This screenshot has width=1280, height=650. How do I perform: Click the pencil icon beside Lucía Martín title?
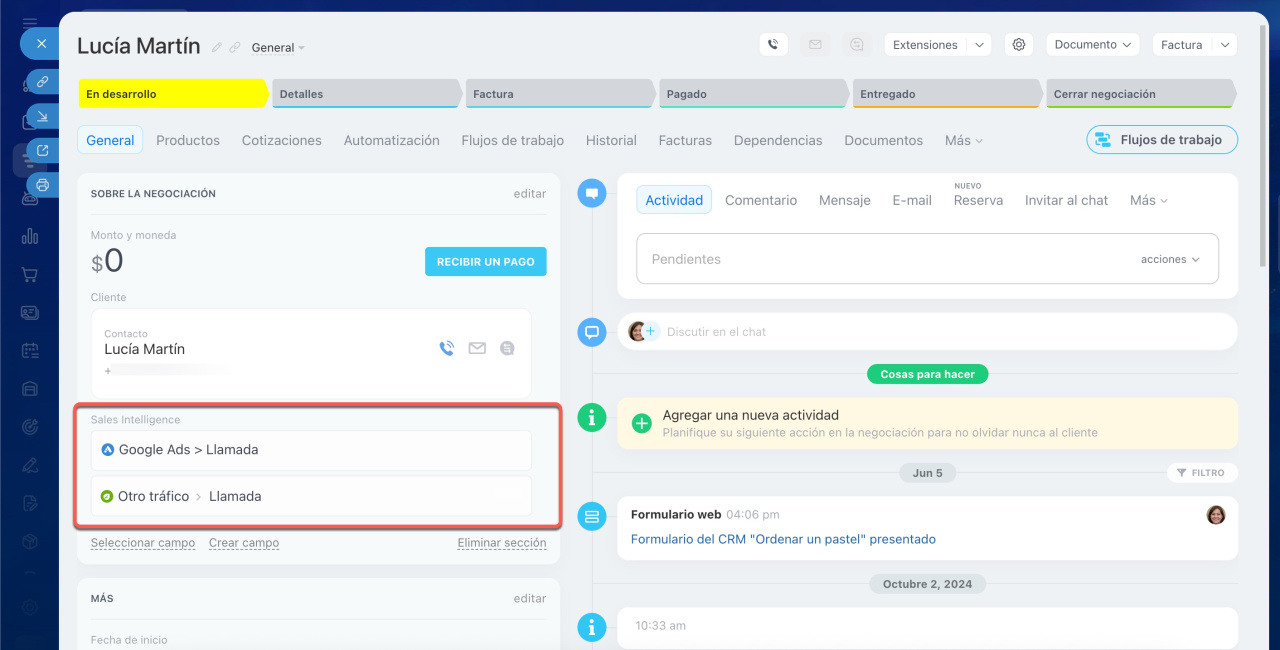217,48
